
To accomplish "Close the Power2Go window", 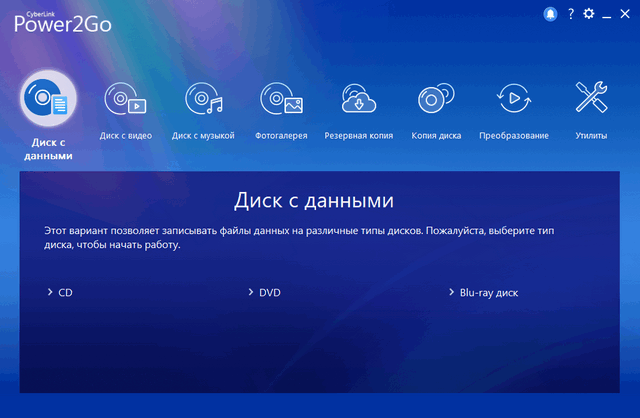I will tap(626, 14).
